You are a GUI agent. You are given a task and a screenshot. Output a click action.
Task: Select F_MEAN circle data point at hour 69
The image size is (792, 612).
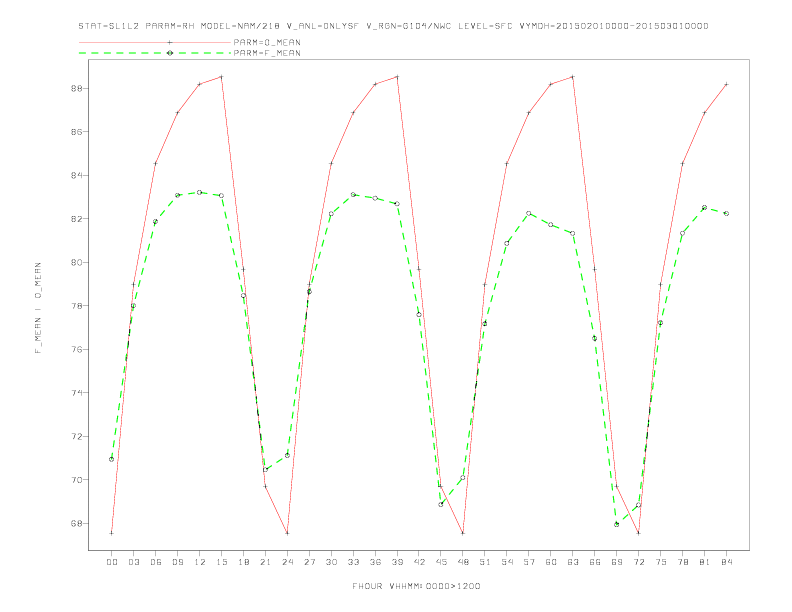click(x=617, y=524)
